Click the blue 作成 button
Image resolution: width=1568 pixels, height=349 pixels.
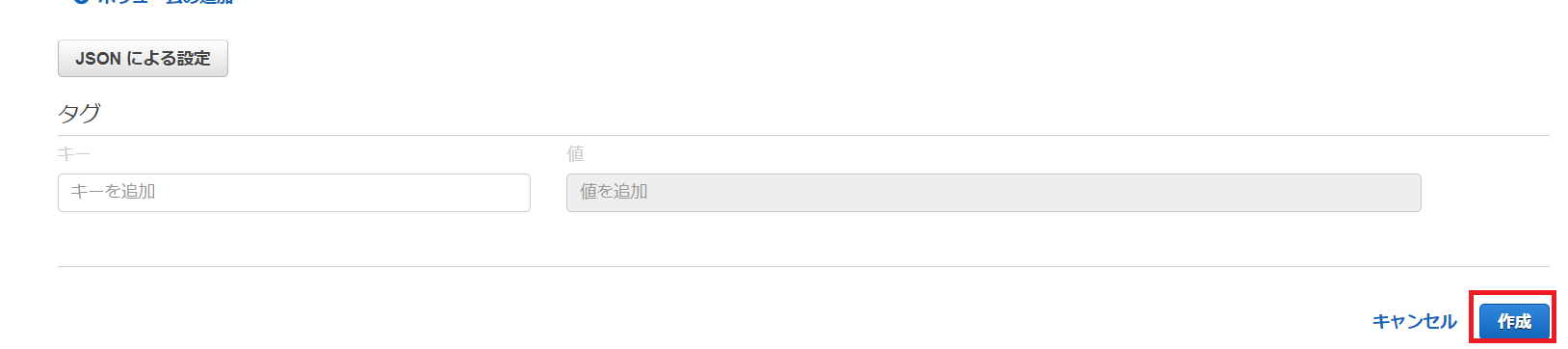coord(1514,321)
